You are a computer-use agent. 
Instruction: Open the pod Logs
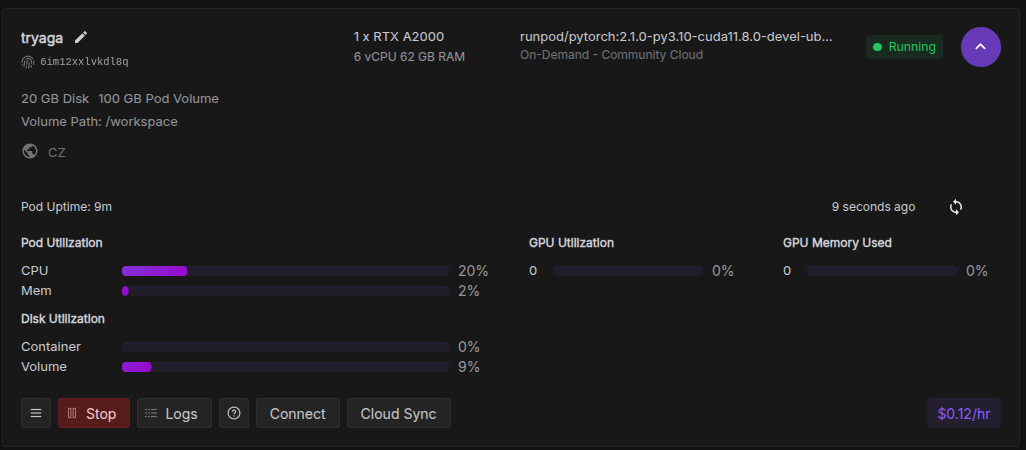click(x=174, y=413)
